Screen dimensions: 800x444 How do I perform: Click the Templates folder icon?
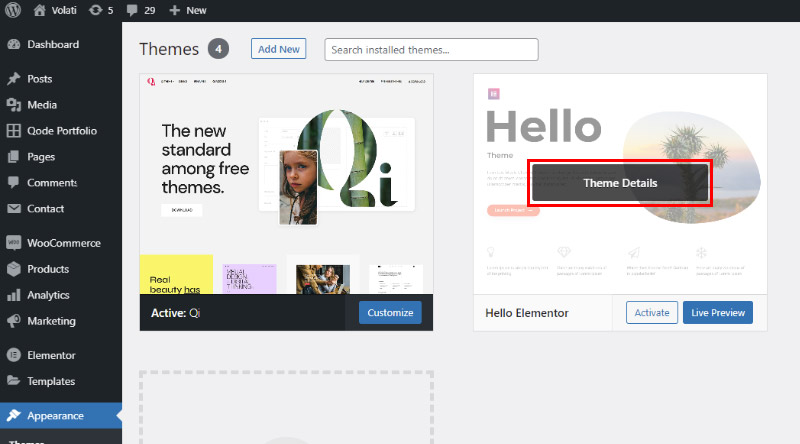[14, 381]
